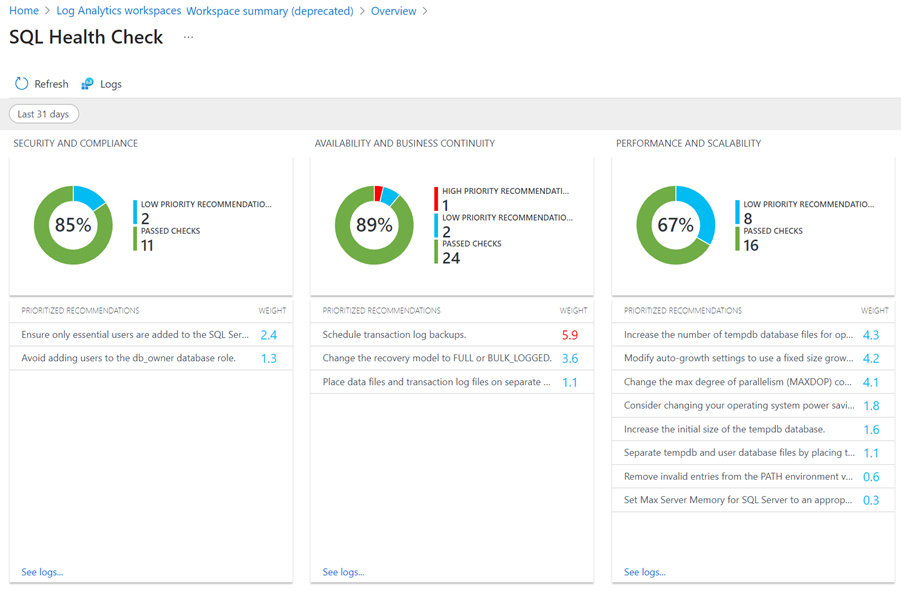Click the green Passed Checks bar in Performance

click(x=738, y=238)
